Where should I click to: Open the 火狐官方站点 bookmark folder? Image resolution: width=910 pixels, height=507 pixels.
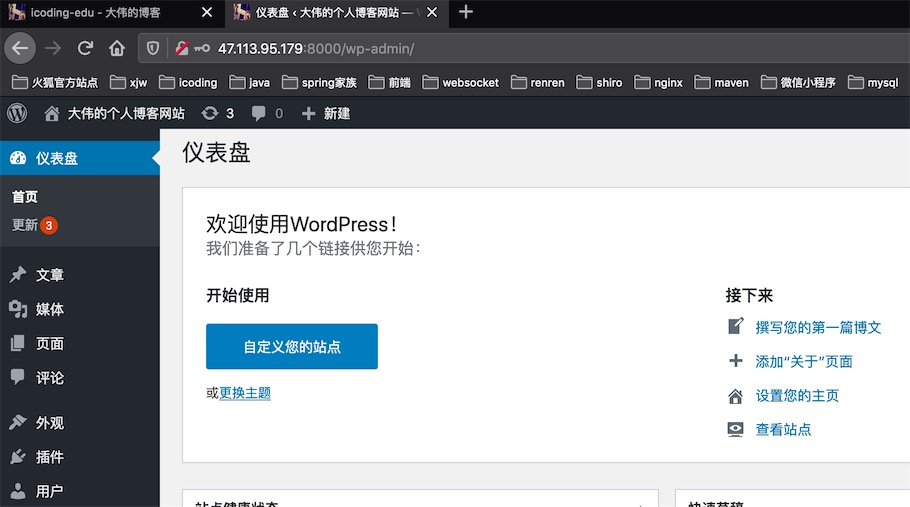tap(55, 82)
